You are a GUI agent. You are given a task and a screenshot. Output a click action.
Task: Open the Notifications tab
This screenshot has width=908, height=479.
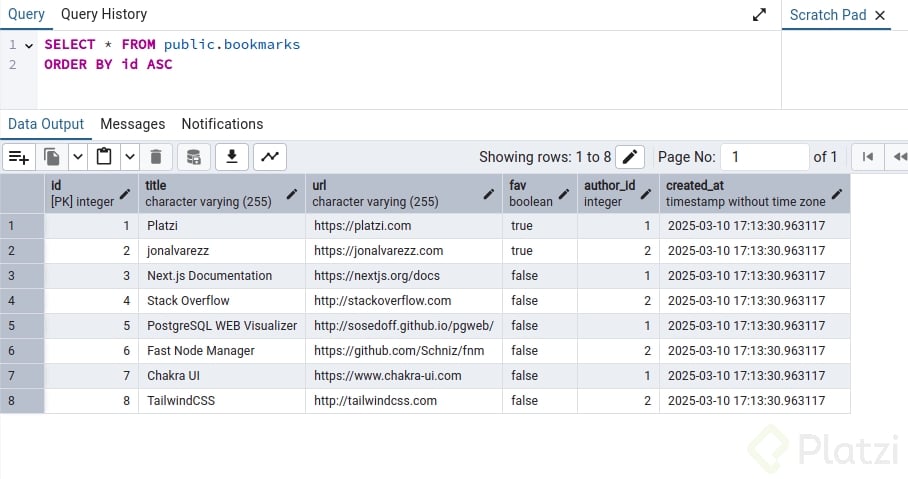pos(222,124)
